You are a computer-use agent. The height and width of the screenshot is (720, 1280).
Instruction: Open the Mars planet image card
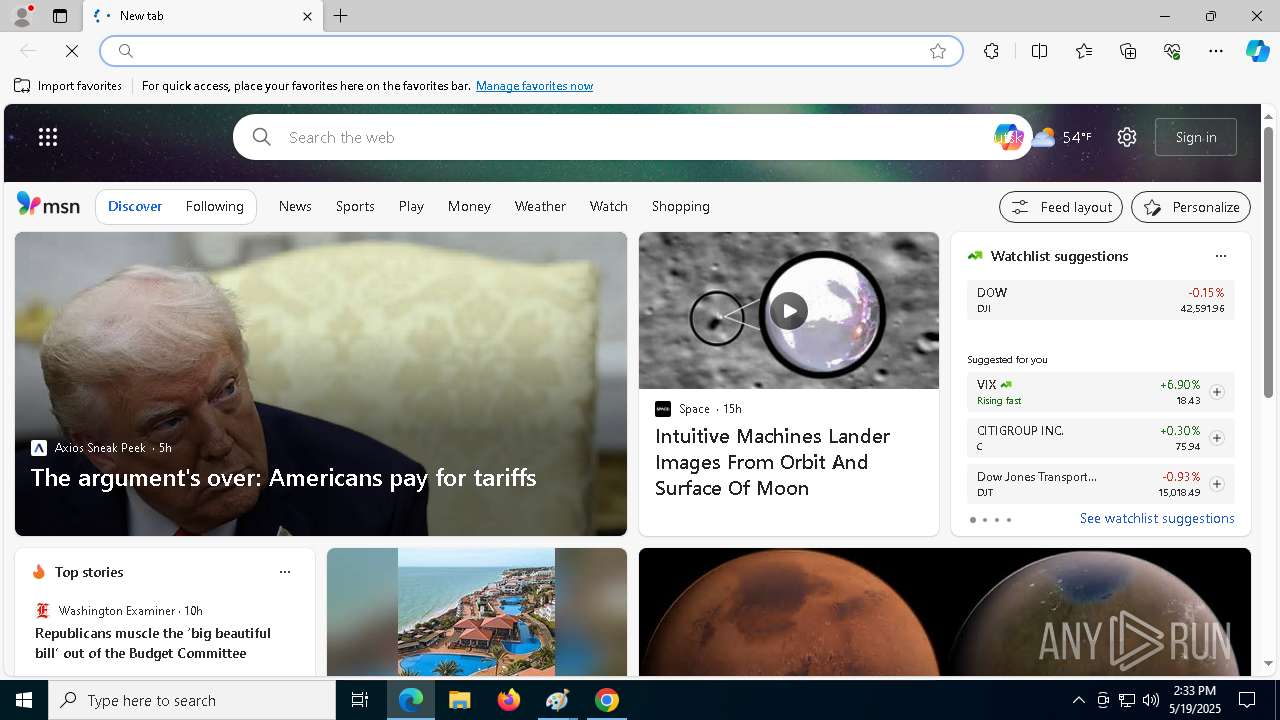coord(945,612)
